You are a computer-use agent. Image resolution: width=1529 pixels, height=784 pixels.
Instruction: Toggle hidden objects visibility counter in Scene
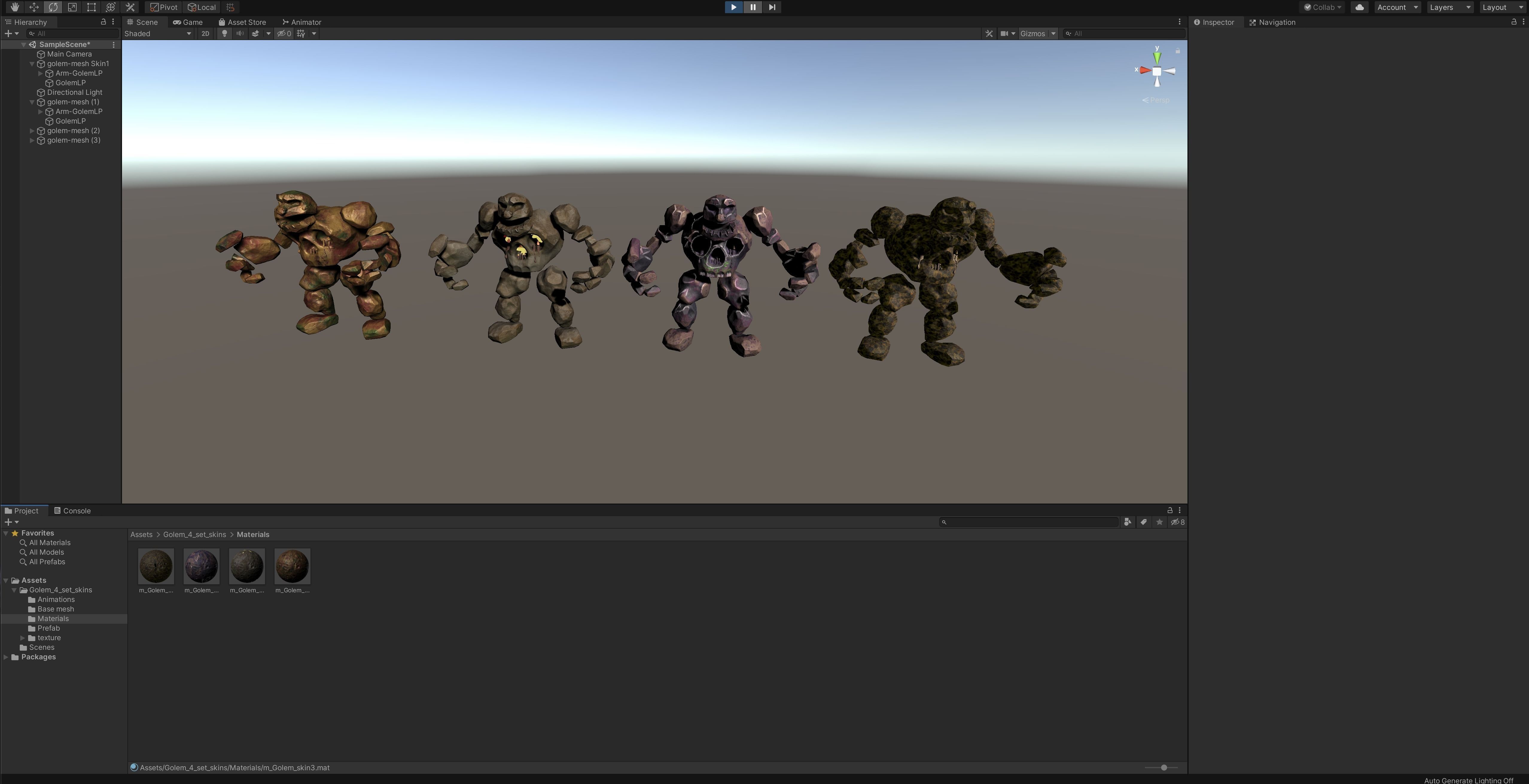click(x=284, y=34)
